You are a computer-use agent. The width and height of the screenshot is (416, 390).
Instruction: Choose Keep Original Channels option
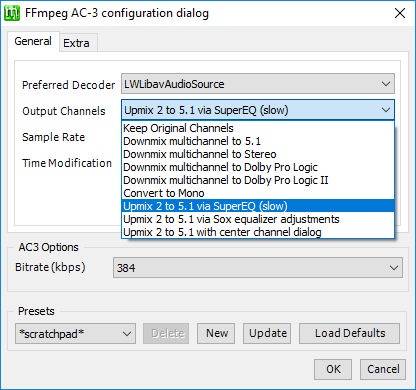pyautogui.click(x=258, y=128)
